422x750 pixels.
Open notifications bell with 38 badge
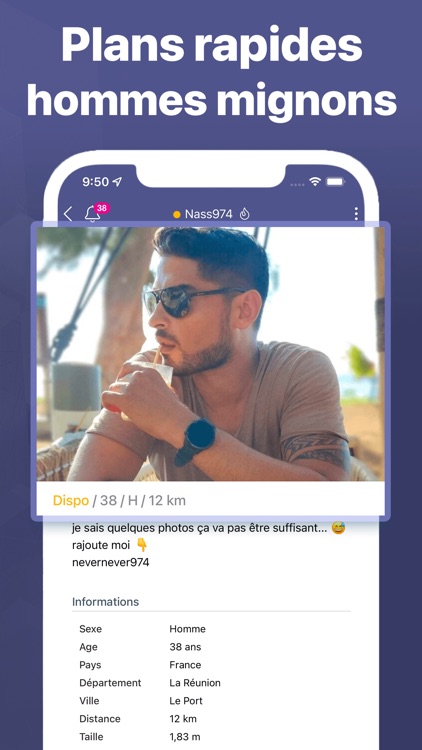point(96,212)
